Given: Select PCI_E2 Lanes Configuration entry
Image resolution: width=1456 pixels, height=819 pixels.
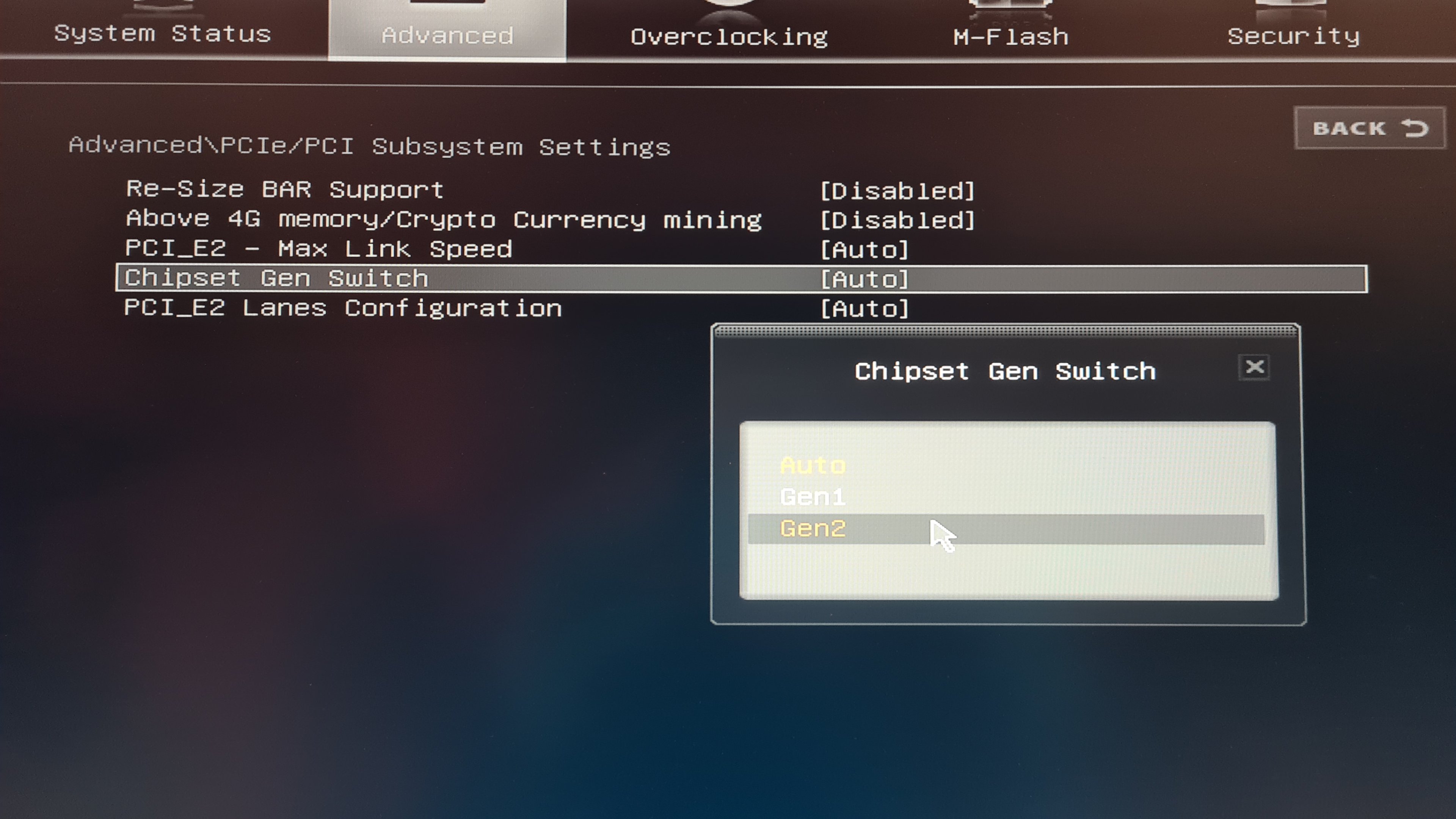Looking at the screenshot, I should click(343, 309).
